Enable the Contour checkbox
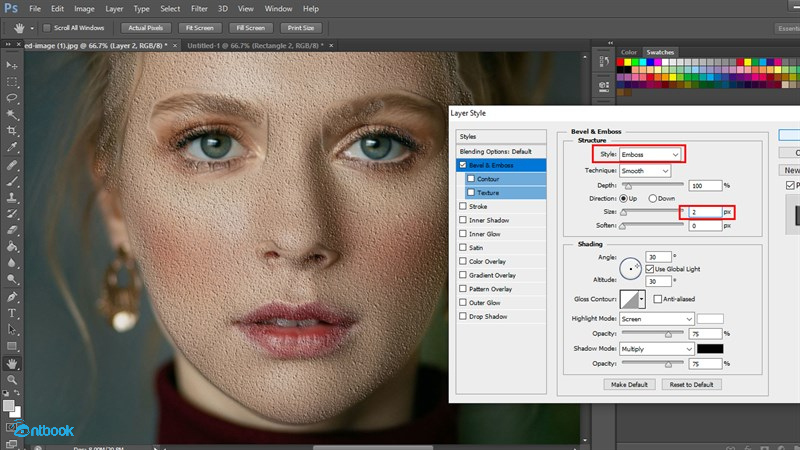This screenshot has height=450, width=800. 471,178
